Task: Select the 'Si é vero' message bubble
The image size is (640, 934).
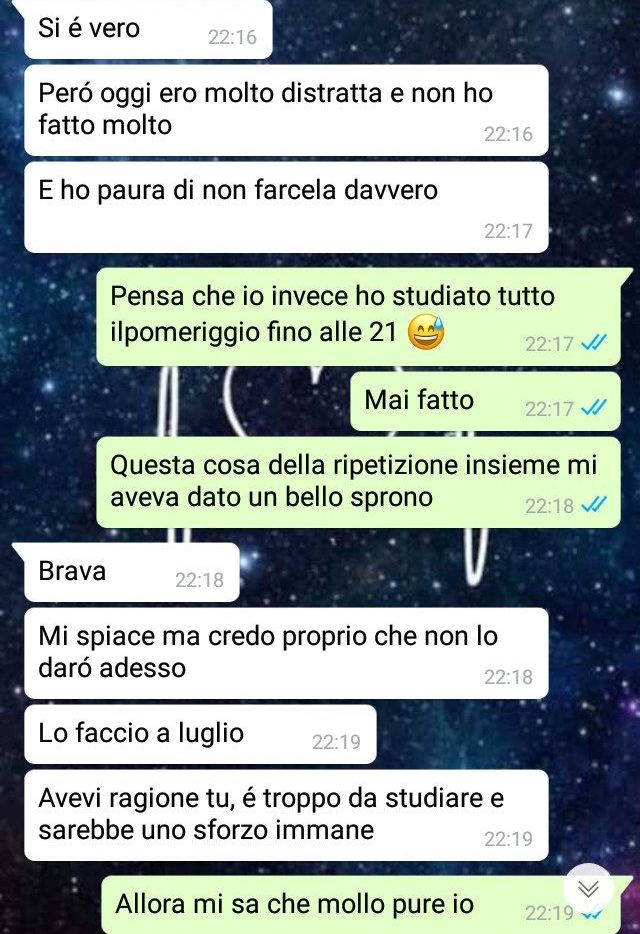Action: 148,29
